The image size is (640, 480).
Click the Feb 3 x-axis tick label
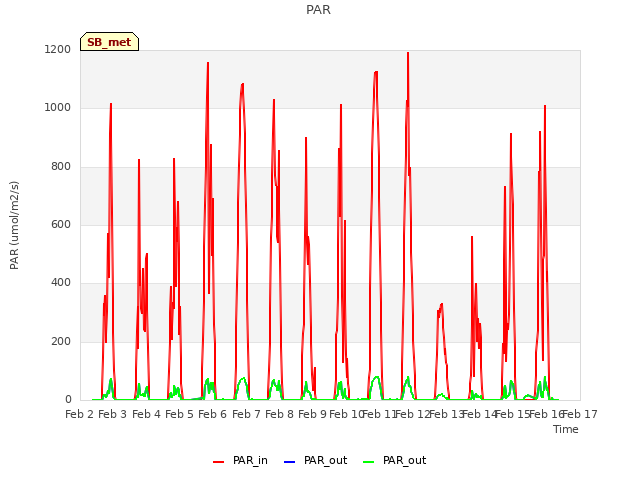(113, 414)
